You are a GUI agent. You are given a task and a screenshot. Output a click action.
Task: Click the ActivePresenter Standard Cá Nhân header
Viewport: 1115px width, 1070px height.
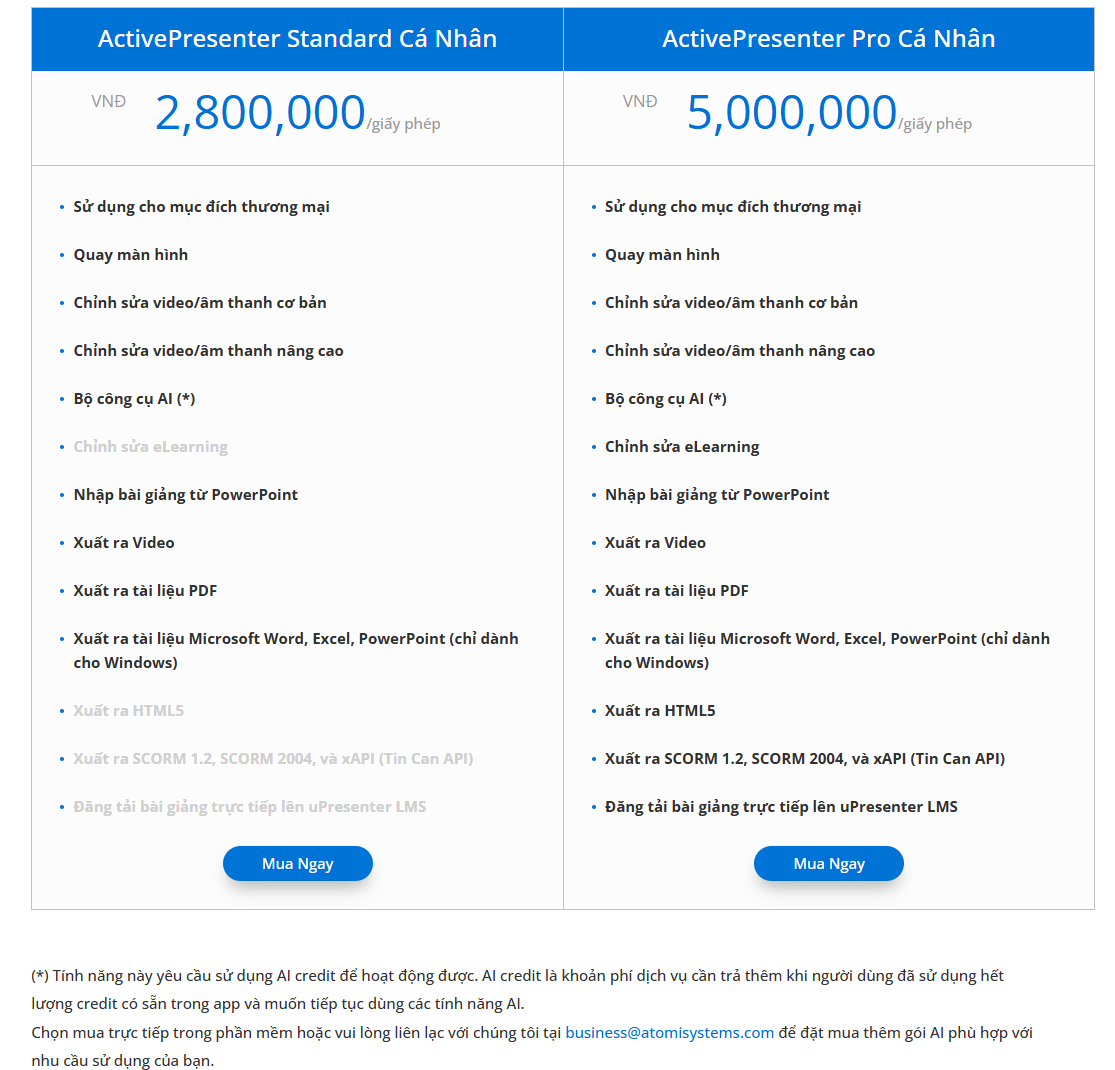[x=297, y=39]
